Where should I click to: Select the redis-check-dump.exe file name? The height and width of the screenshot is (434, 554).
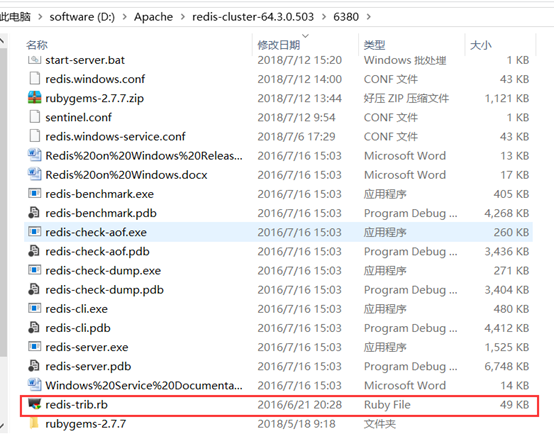click(103, 271)
